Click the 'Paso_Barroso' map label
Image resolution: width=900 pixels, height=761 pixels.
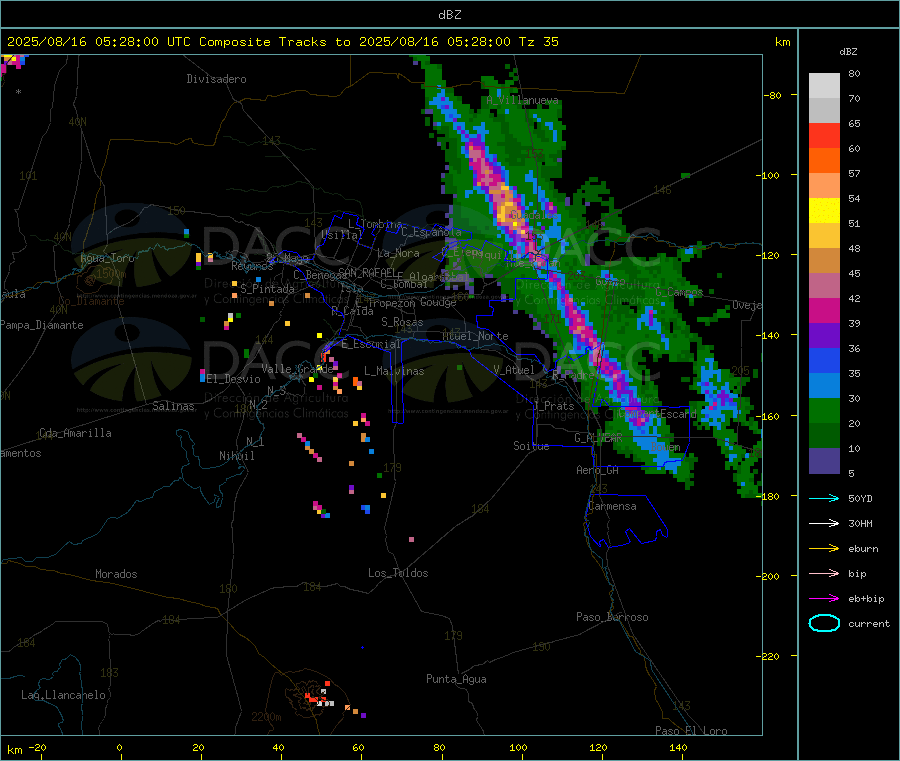(612, 617)
